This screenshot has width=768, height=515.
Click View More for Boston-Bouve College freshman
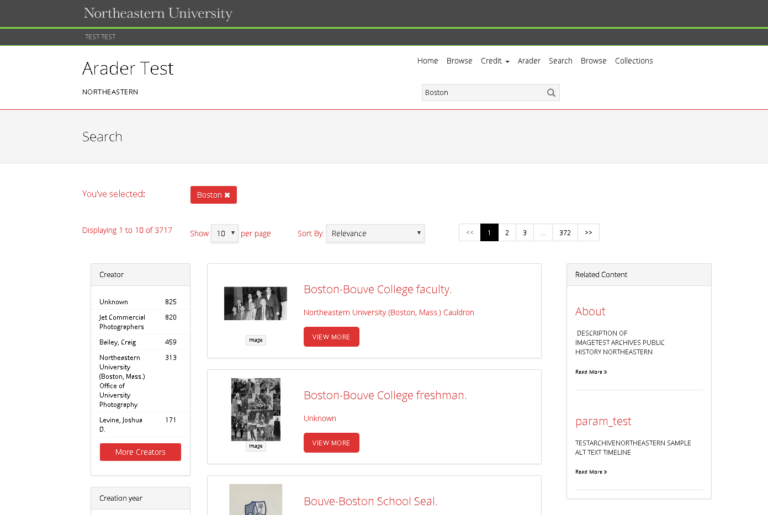coord(331,443)
